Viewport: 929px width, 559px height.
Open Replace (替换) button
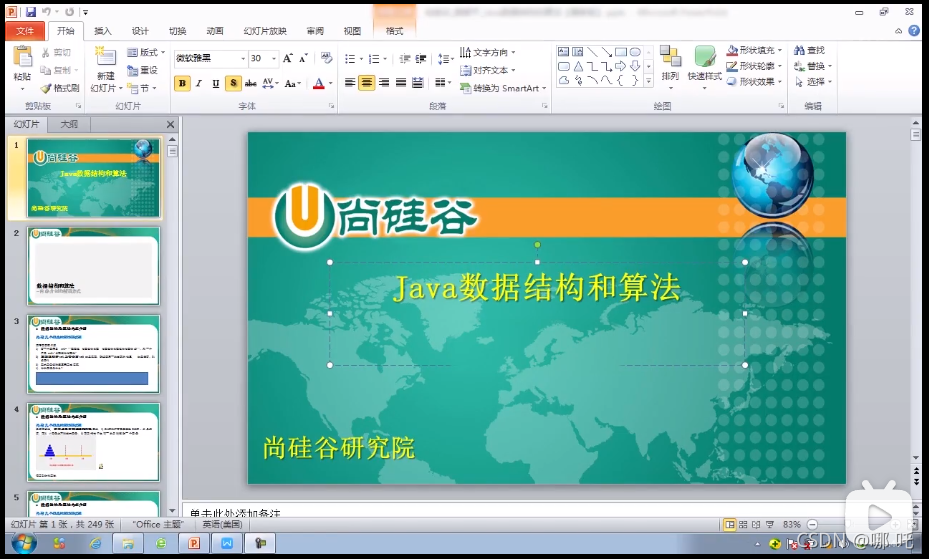[x=812, y=66]
